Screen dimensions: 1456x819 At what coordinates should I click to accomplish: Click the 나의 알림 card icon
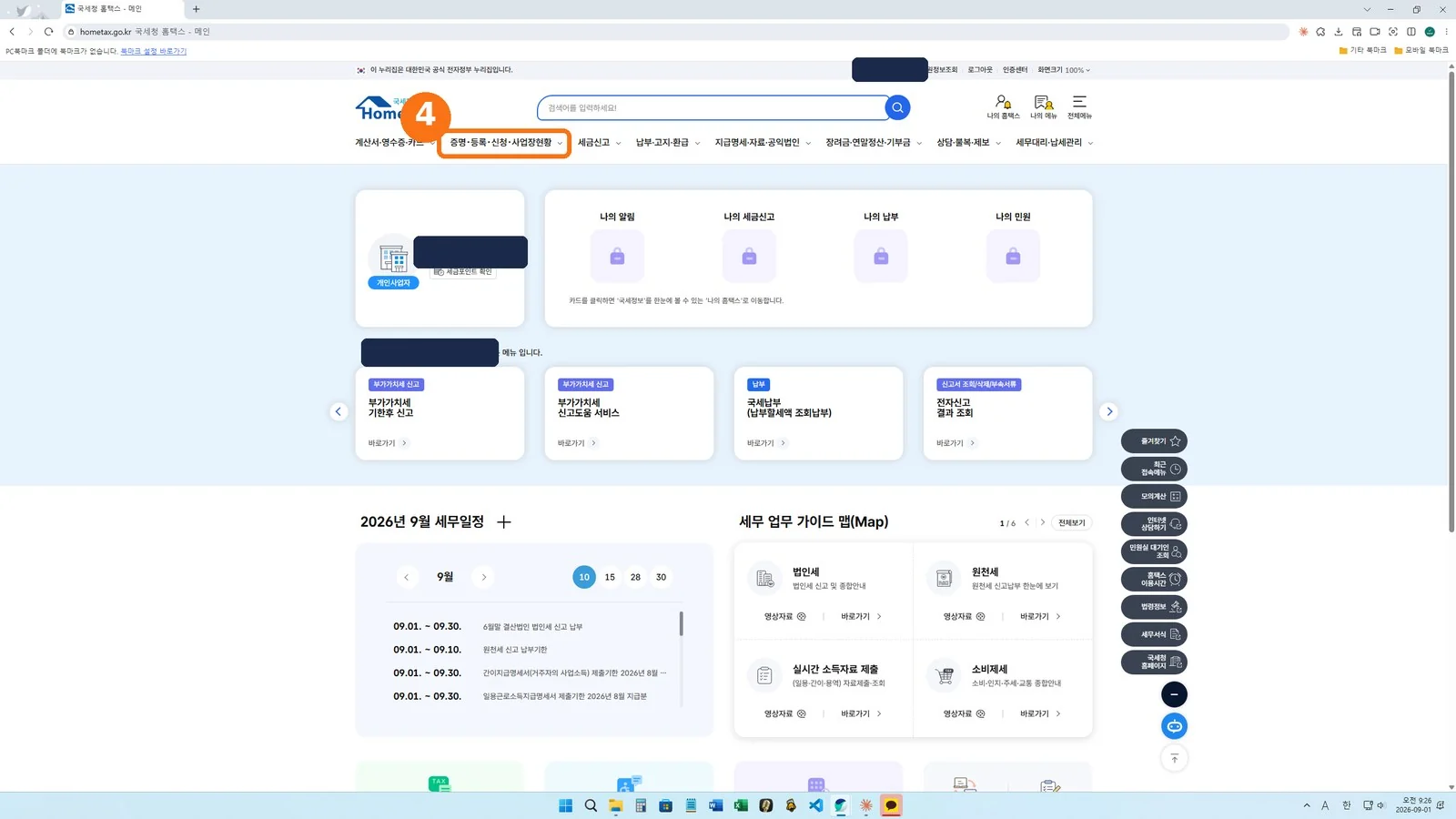(x=617, y=257)
